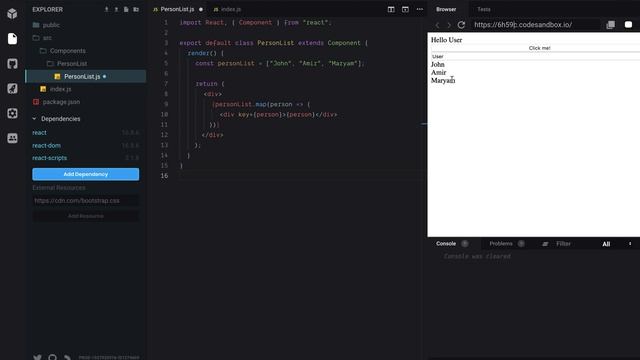Open the Console tab
Viewport: 640px width, 360px height.
coord(446,244)
